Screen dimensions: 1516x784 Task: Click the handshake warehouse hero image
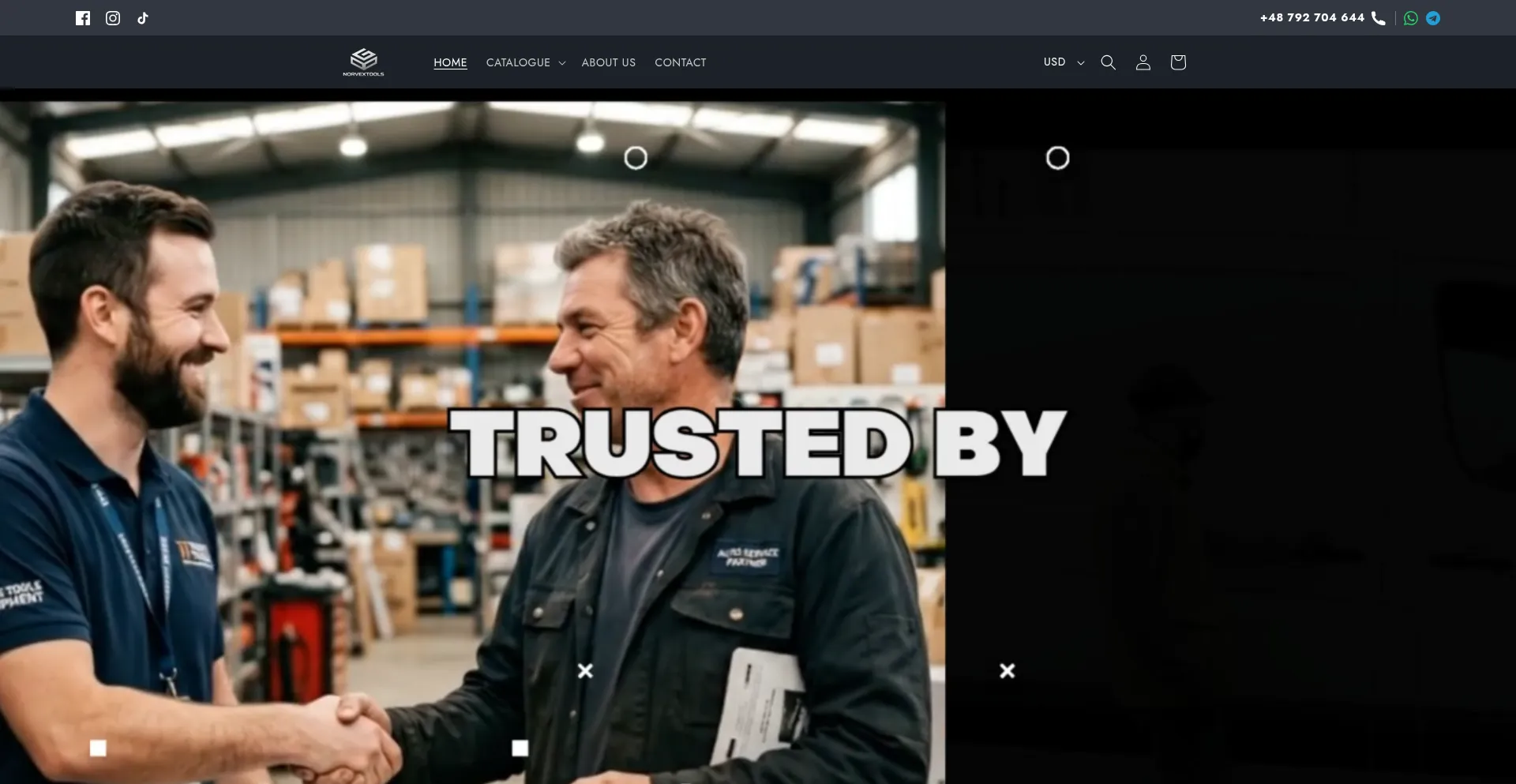pyautogui.click(x=472, y=442)
